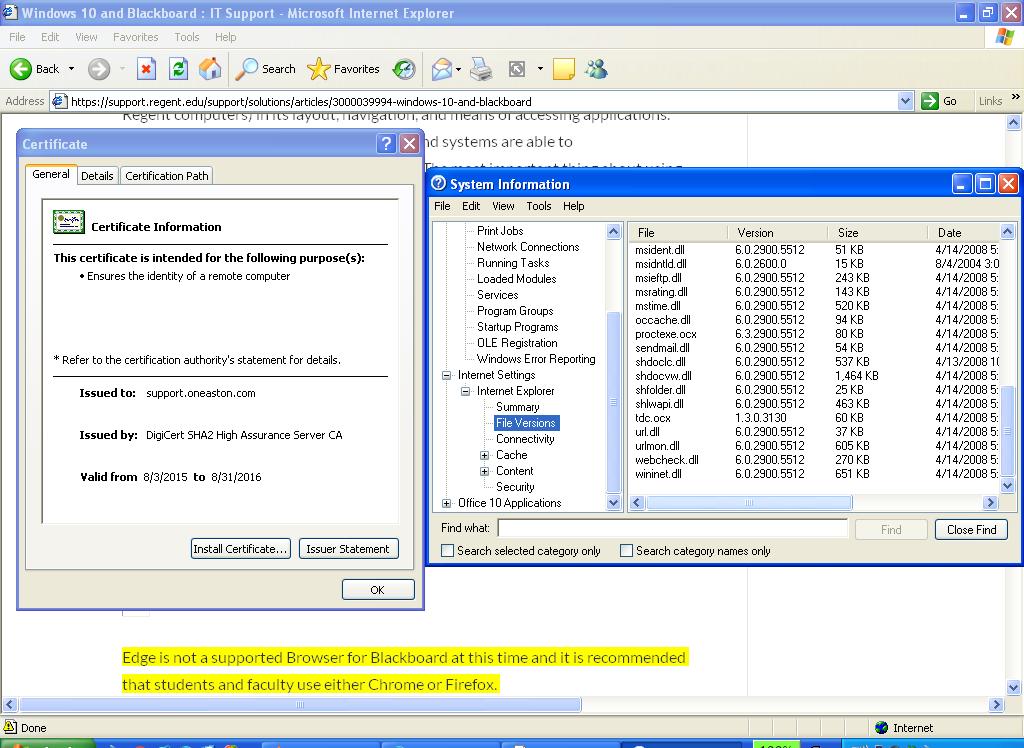Click the Mail envelope toolbar icon

[x=442, y=69]
